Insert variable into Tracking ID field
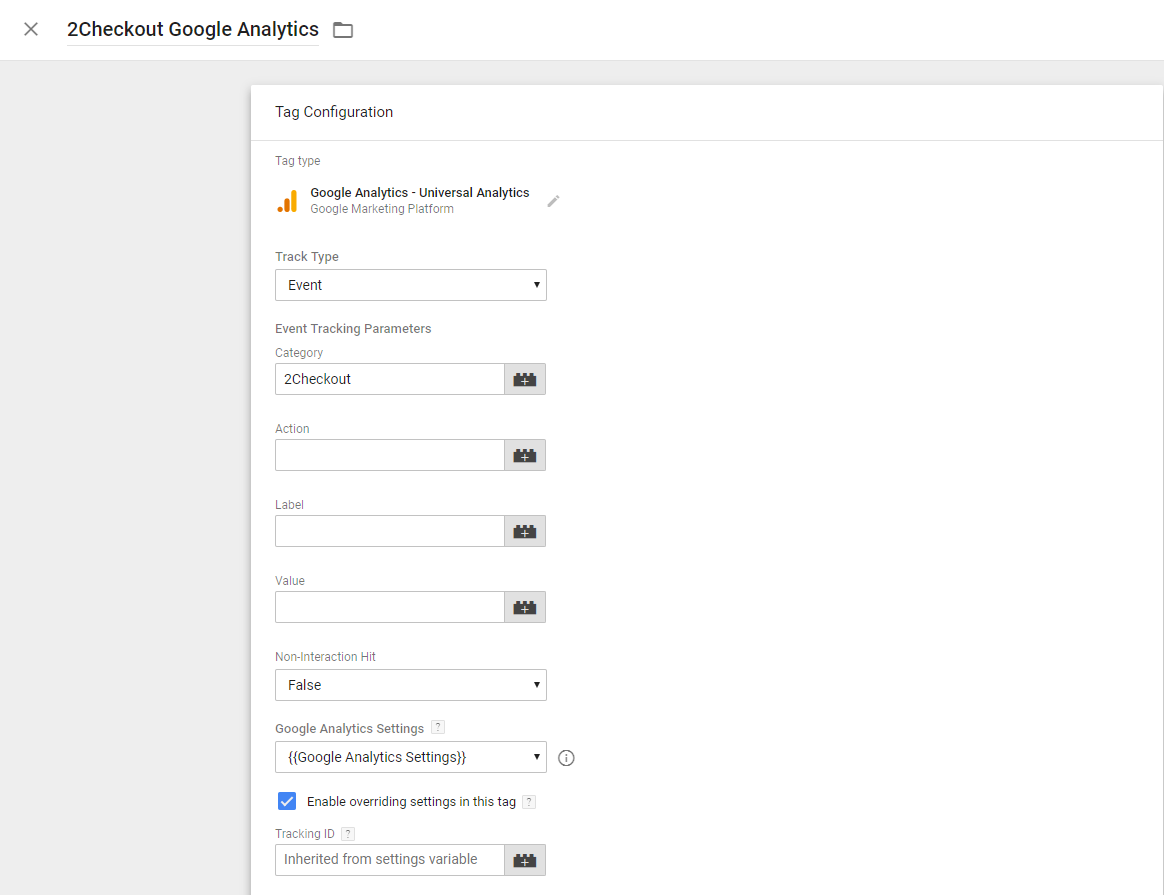The image size is (1164, 895). (525, 860)
